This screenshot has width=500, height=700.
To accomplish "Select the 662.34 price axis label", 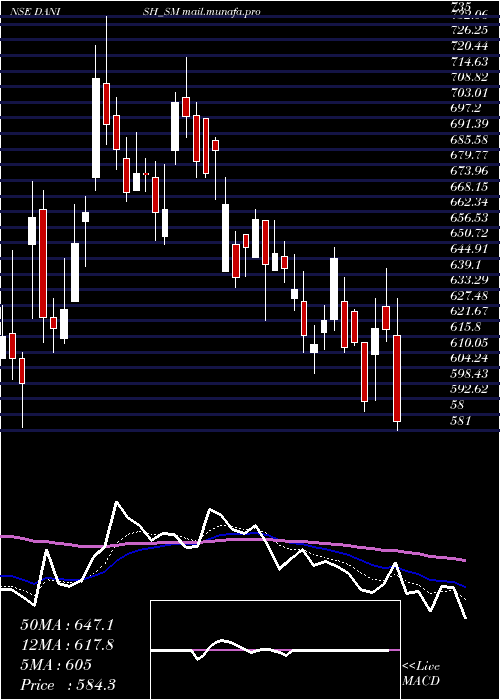I will tap(471, 201).
